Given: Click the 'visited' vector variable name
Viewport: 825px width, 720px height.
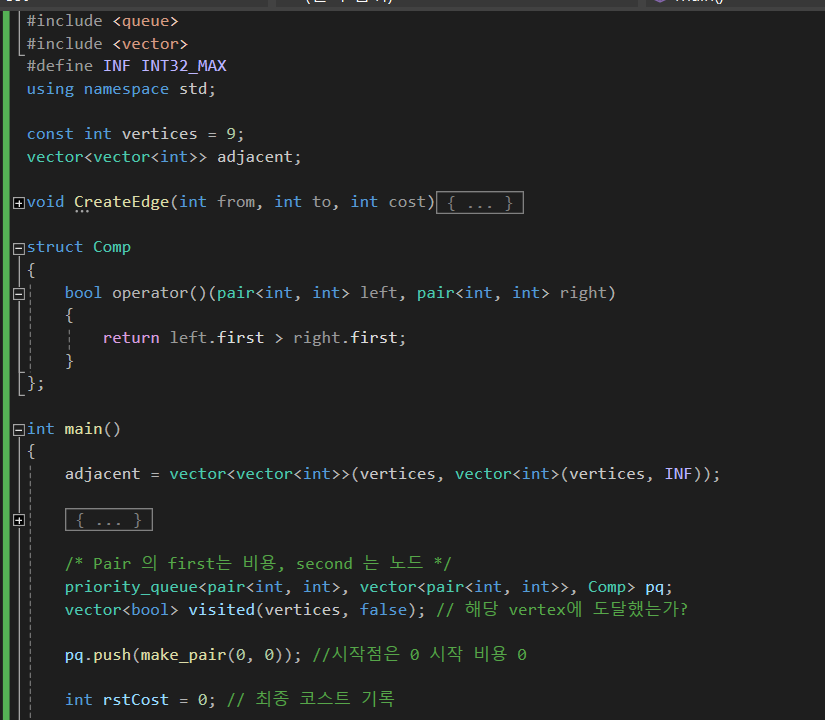Looking at the screenshot, I should pyautogui.click(x=222, y=609).
